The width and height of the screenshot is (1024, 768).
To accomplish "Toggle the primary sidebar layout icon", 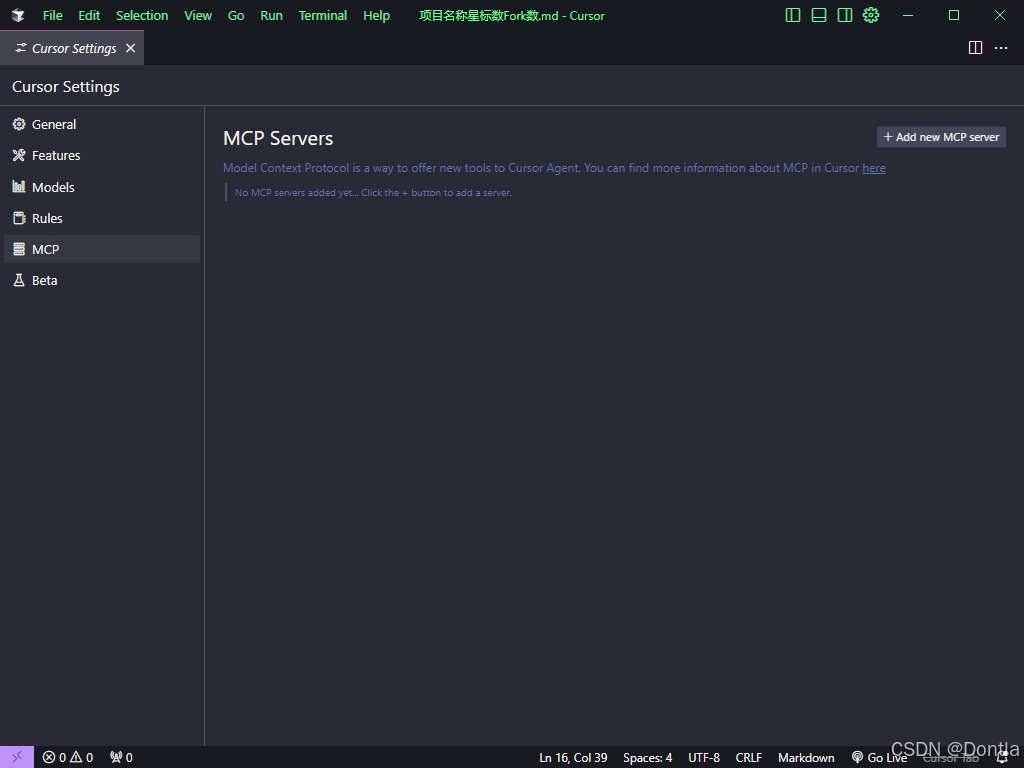I will point(792,15).
